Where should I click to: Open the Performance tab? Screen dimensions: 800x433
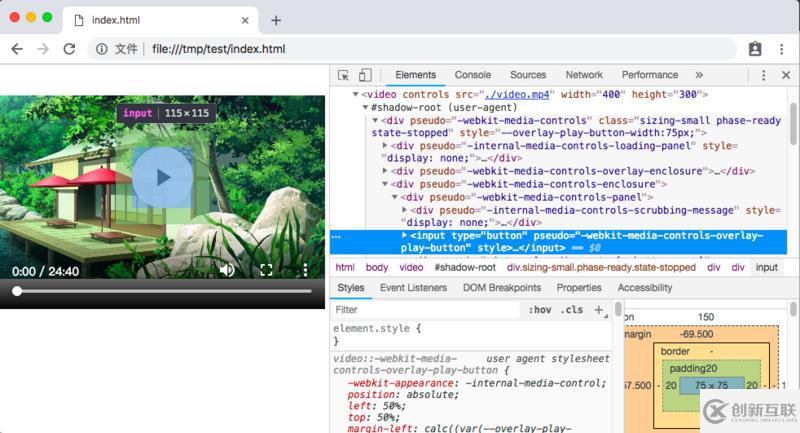(649, 75)
